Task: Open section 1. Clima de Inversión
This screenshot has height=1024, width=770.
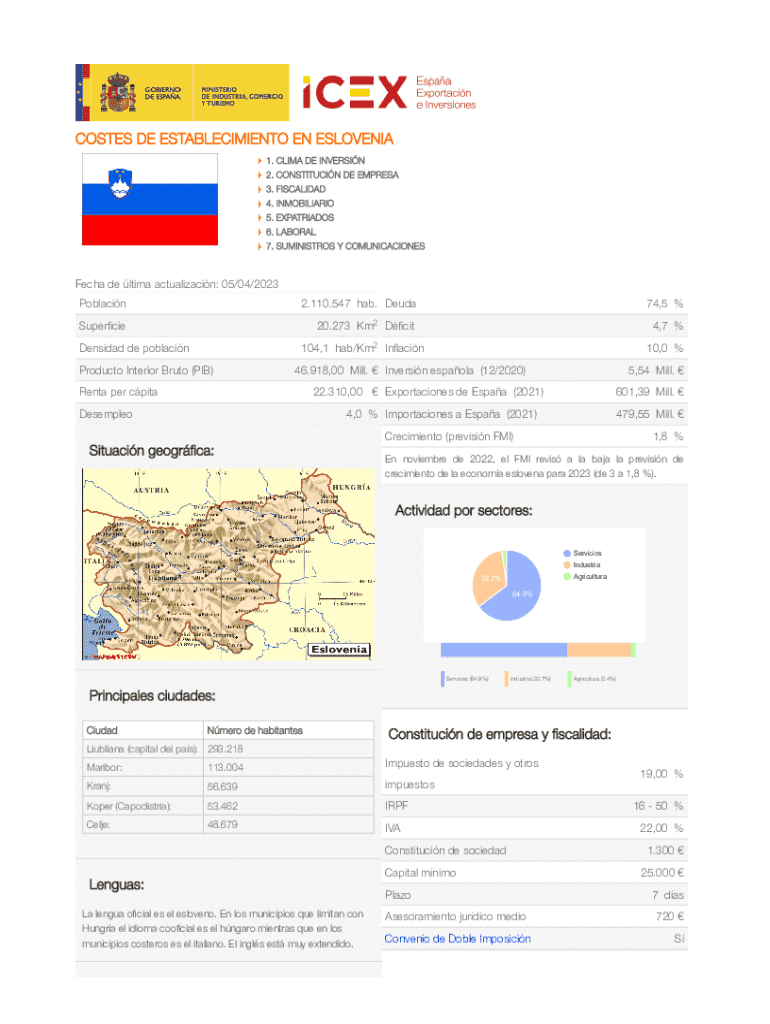Action: (315, 160)
